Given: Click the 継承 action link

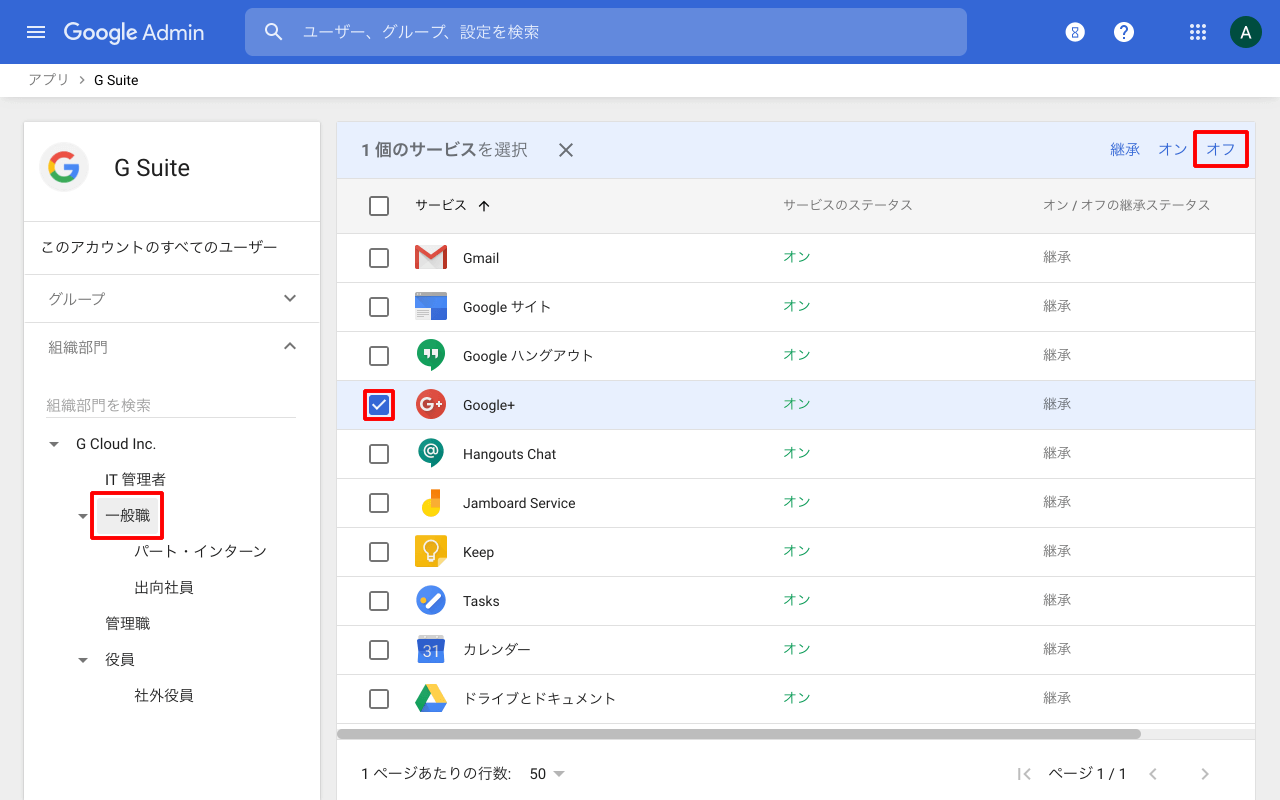Looking at the screenshot, I should [1125, 150].
